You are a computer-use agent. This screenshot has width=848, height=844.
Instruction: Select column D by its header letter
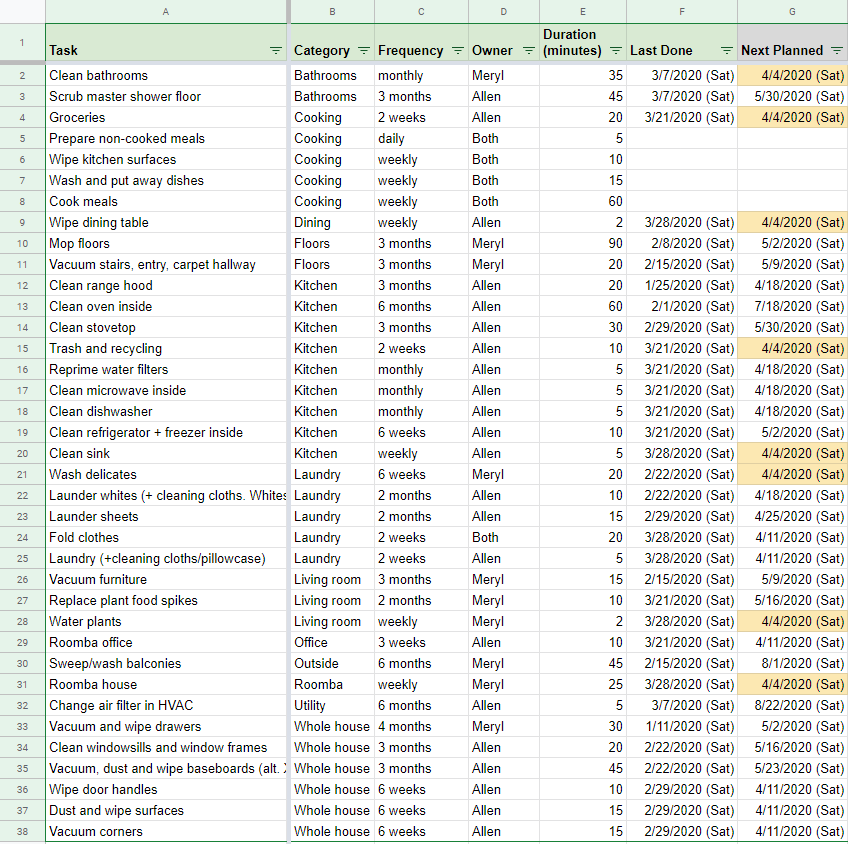[x=503, y=11]
